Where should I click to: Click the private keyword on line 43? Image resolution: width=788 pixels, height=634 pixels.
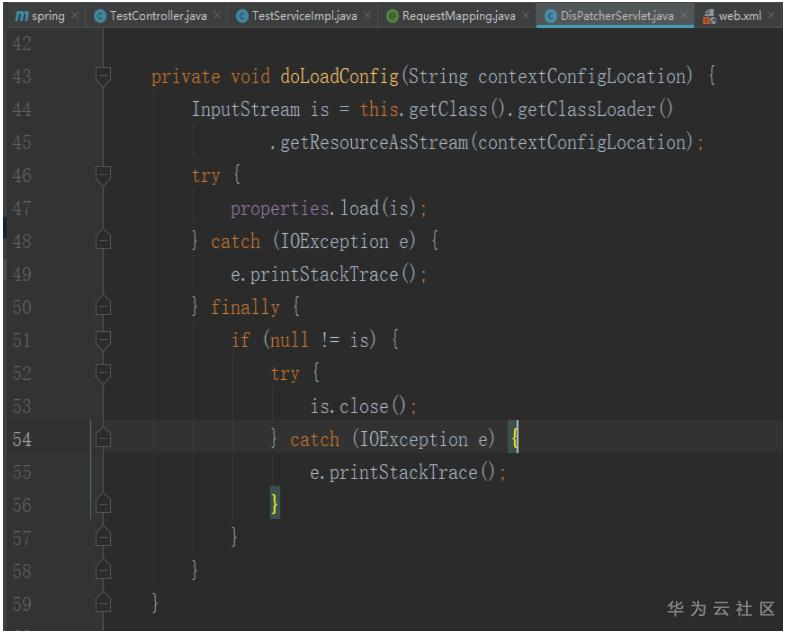pos(186,77)
